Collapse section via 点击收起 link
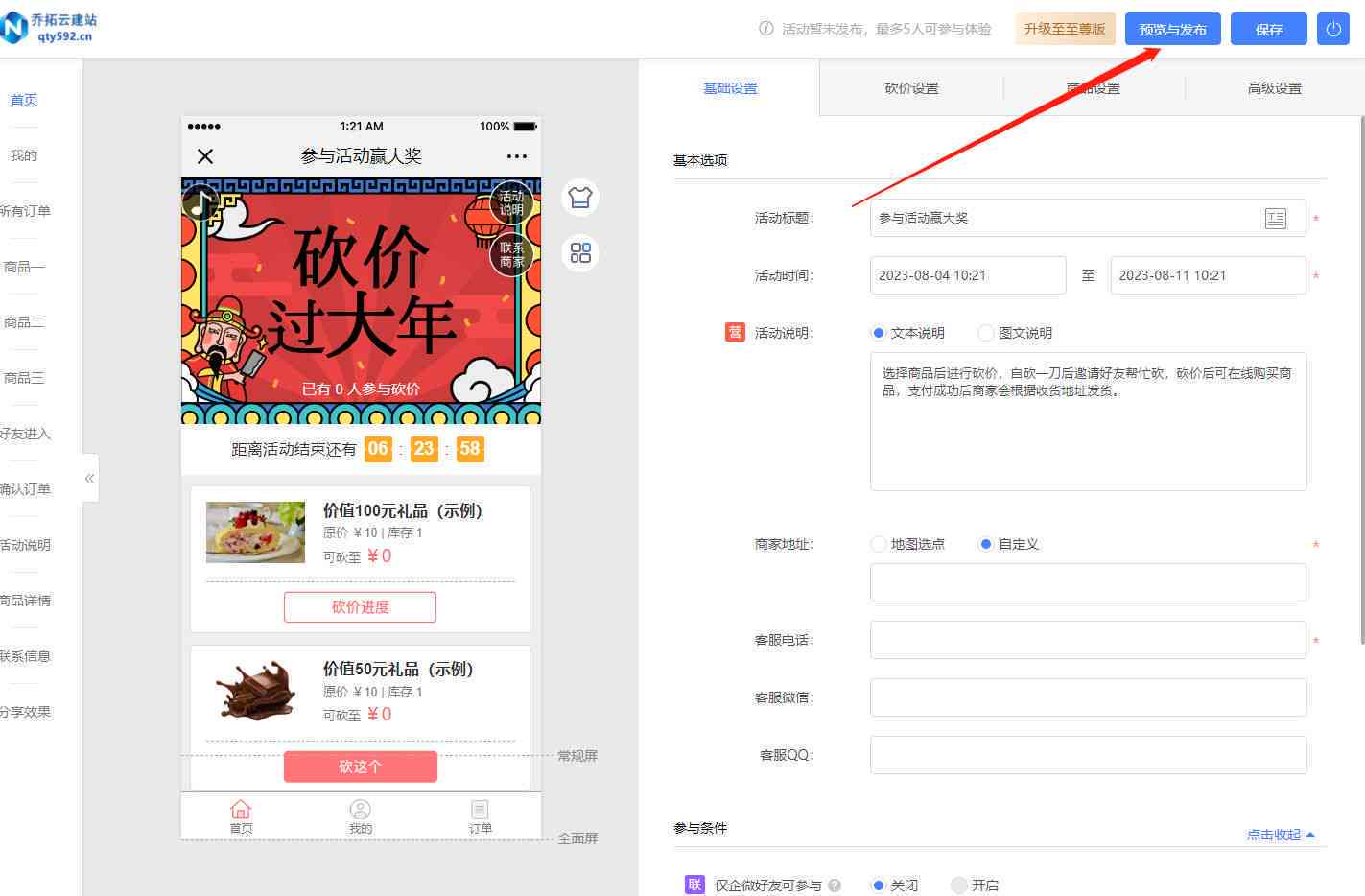1365x896 pixels. click(1282, 835)
